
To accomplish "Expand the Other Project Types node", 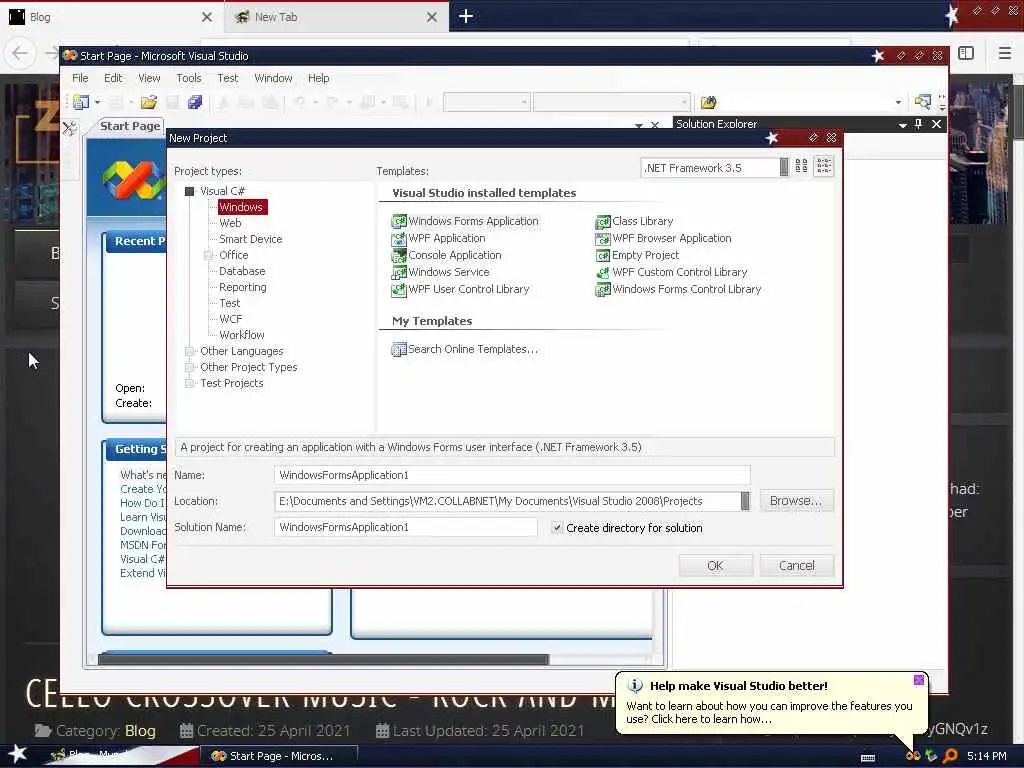I will coord(189,368).
